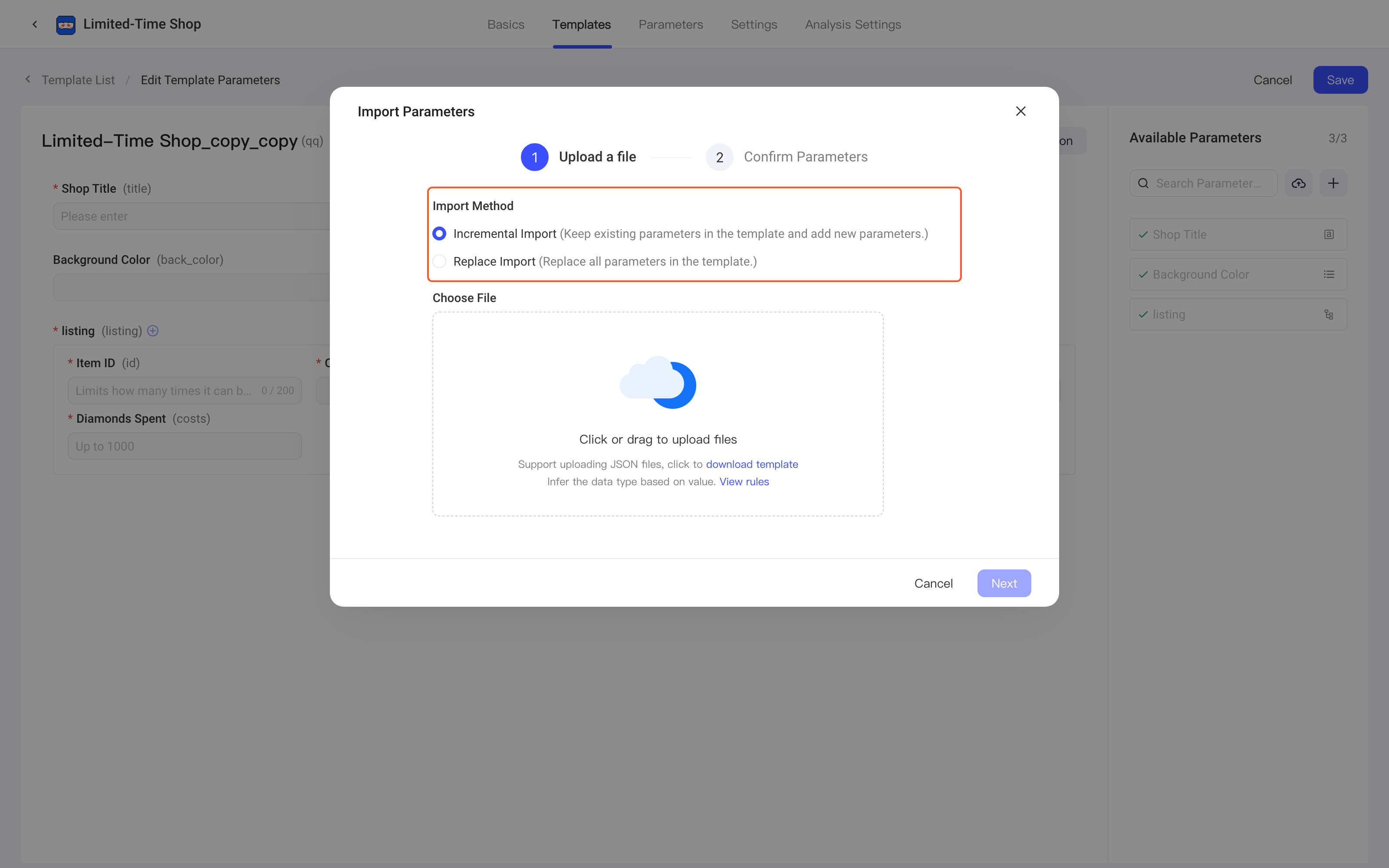Click the Limited-Time Shop app icon
Viewport: 1389px width, 868px height.
66,24
